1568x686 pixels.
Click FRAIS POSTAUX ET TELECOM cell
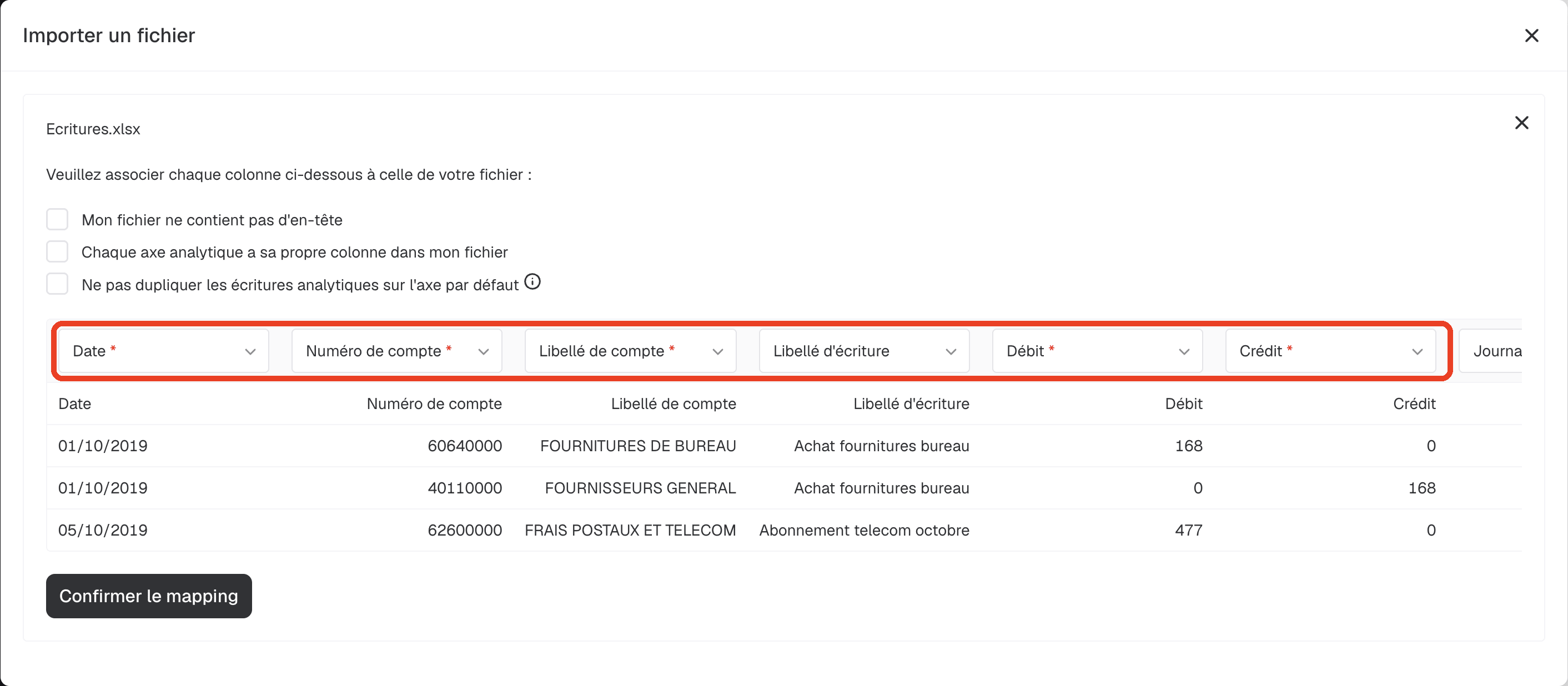pyautogui.click(x=630, y=529)
